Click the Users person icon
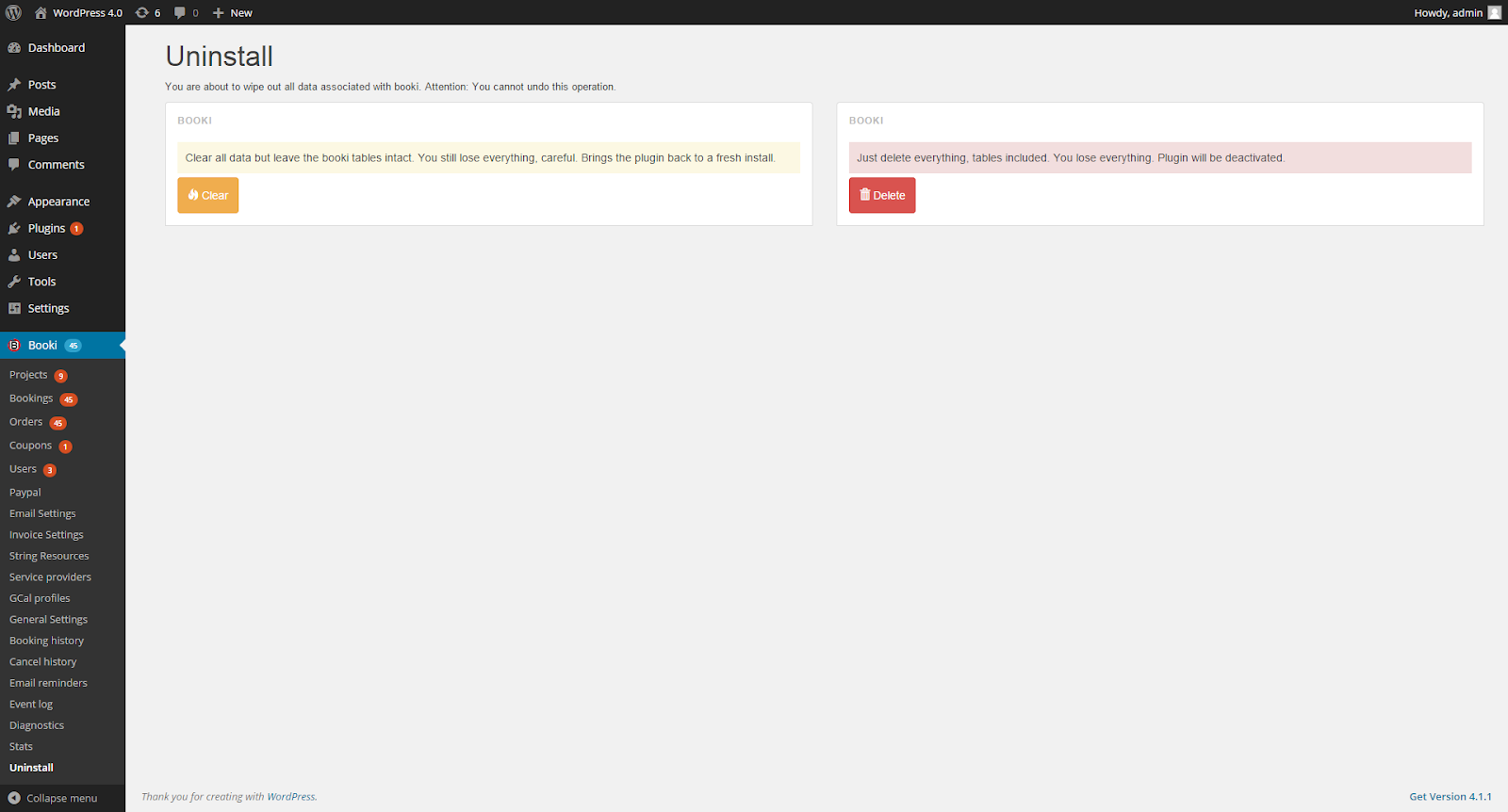This screenshot has height=812, width=1508. click(14, 254)
